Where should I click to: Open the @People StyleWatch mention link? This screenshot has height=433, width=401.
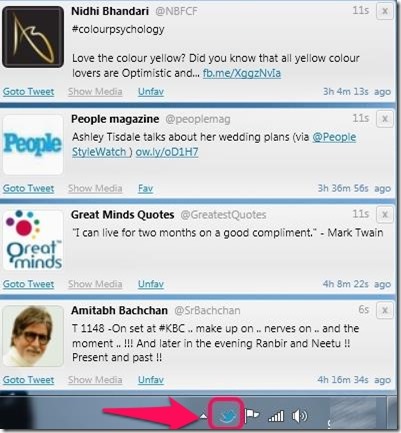coord(214,144)
